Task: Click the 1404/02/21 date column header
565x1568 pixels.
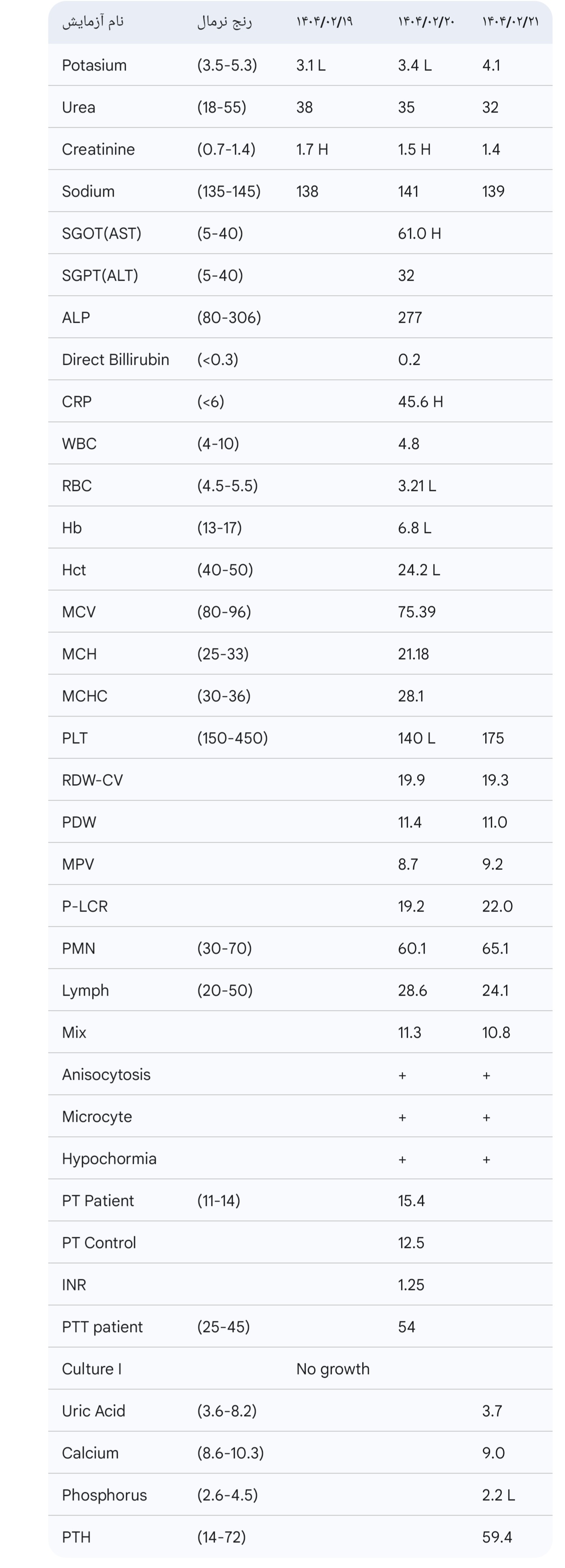Action: pos(511,22)
